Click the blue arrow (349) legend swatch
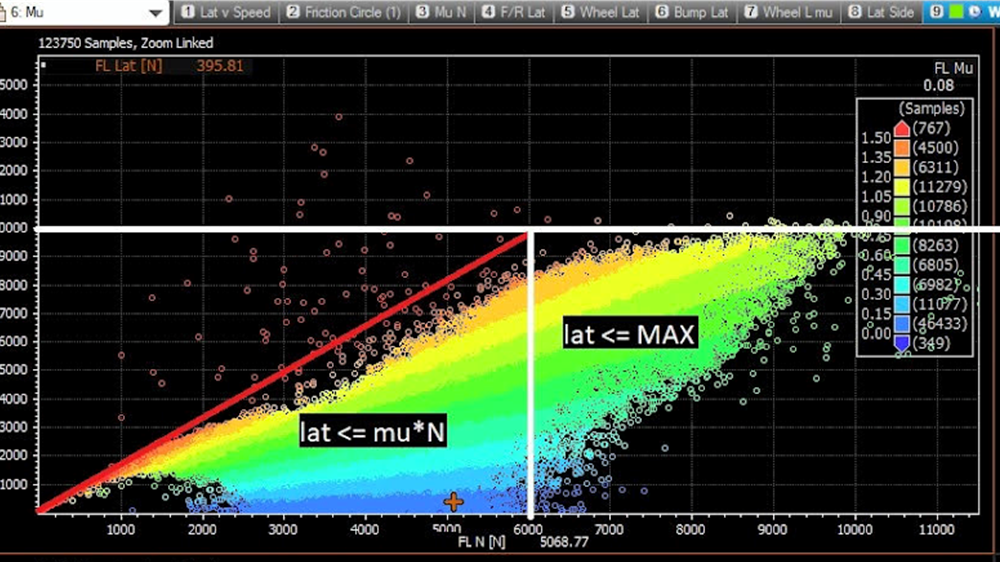Viewport: 1000px width, 562px height. click(901, 344)
